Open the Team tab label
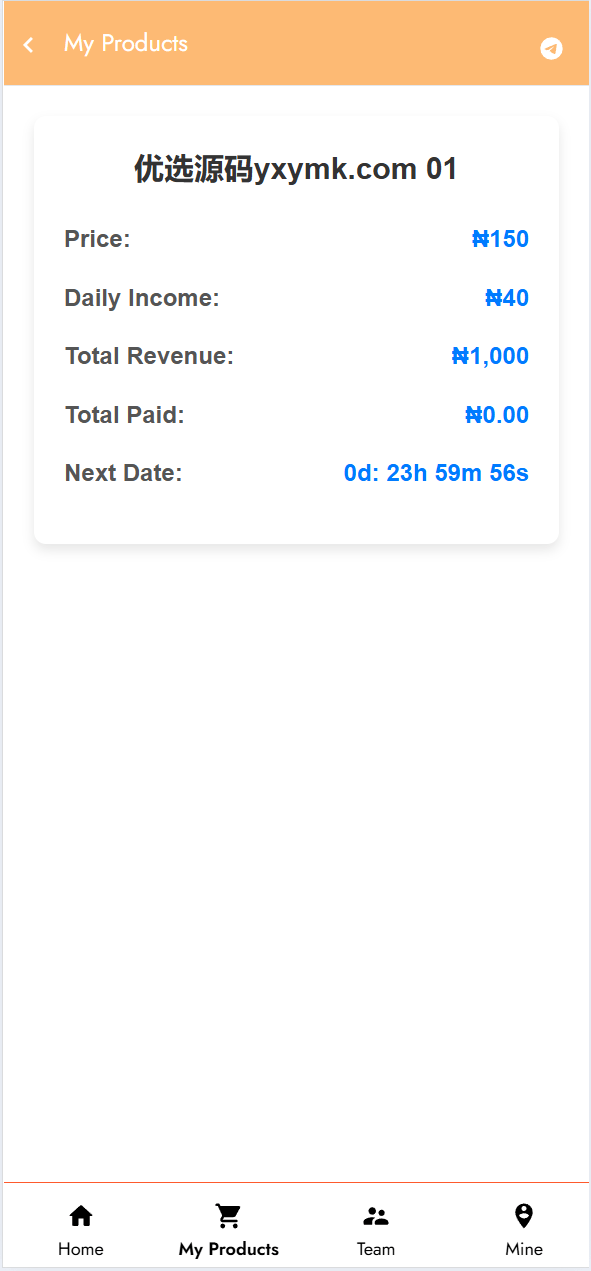Viewport: 591px width, 1271px height. [376, 1249]
